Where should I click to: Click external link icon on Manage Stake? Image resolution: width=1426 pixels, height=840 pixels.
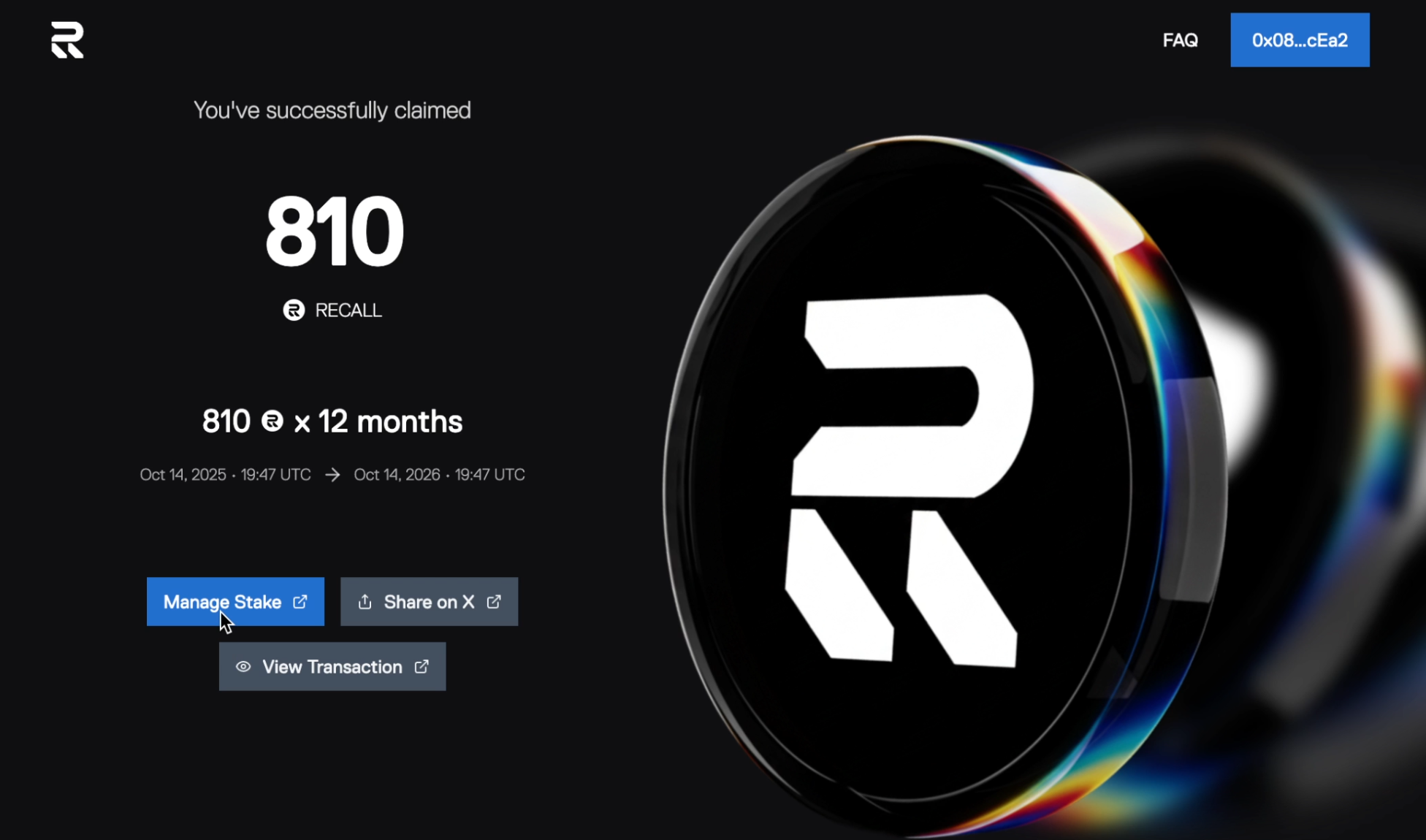coord(300,602)
